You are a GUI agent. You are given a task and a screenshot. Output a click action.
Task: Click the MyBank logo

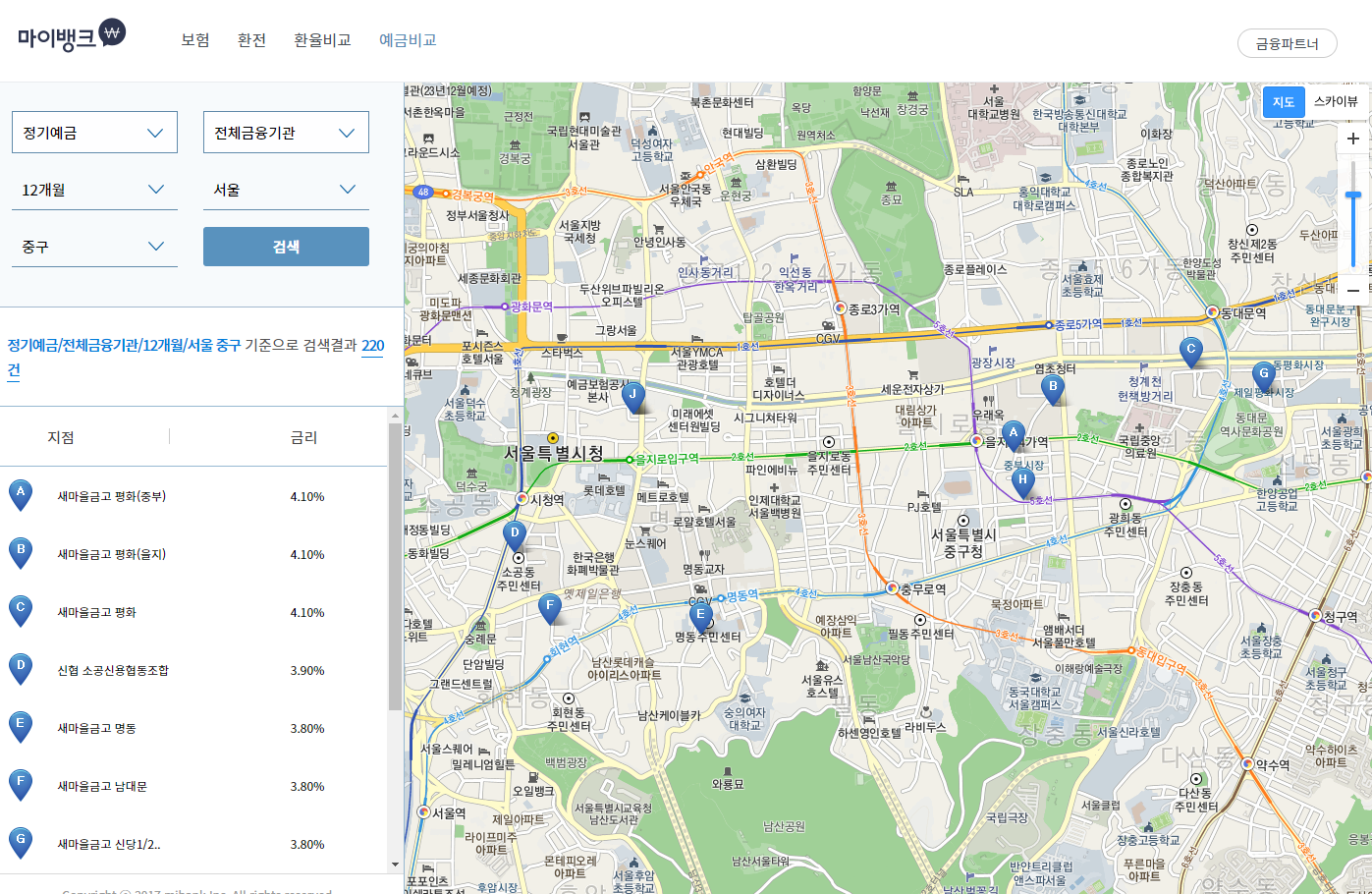point(72,36)
